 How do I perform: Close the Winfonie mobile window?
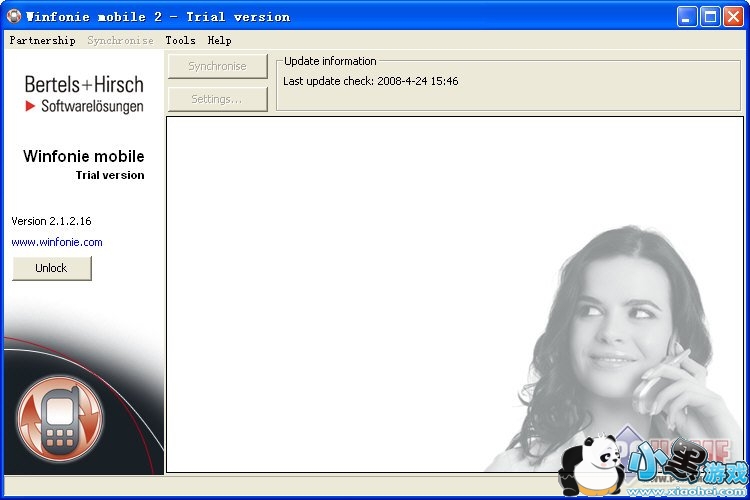pos(733,16)
